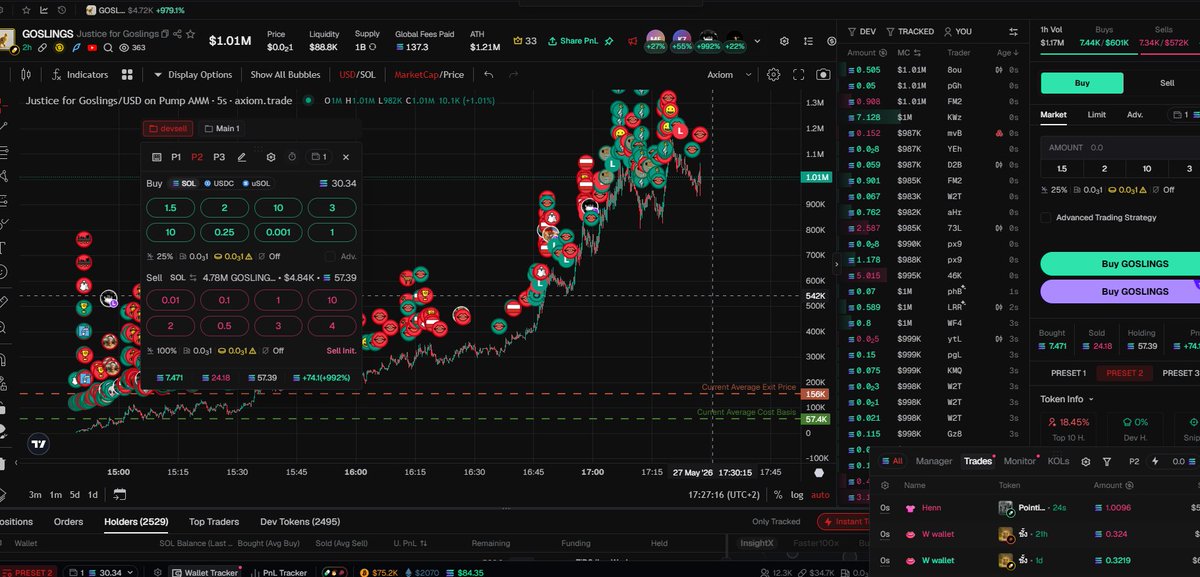
Task: Open the Indicators menu
Action: (x=79, y=75)
